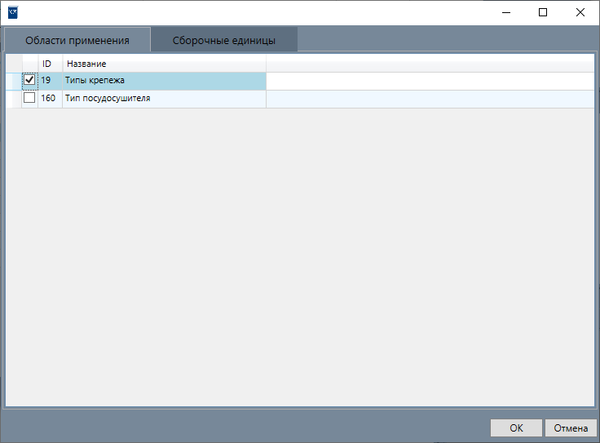Cancel with the Отмена button
The height and width of the screenshot is (443, 600).
pyautogui.click(x=571, y=428)
